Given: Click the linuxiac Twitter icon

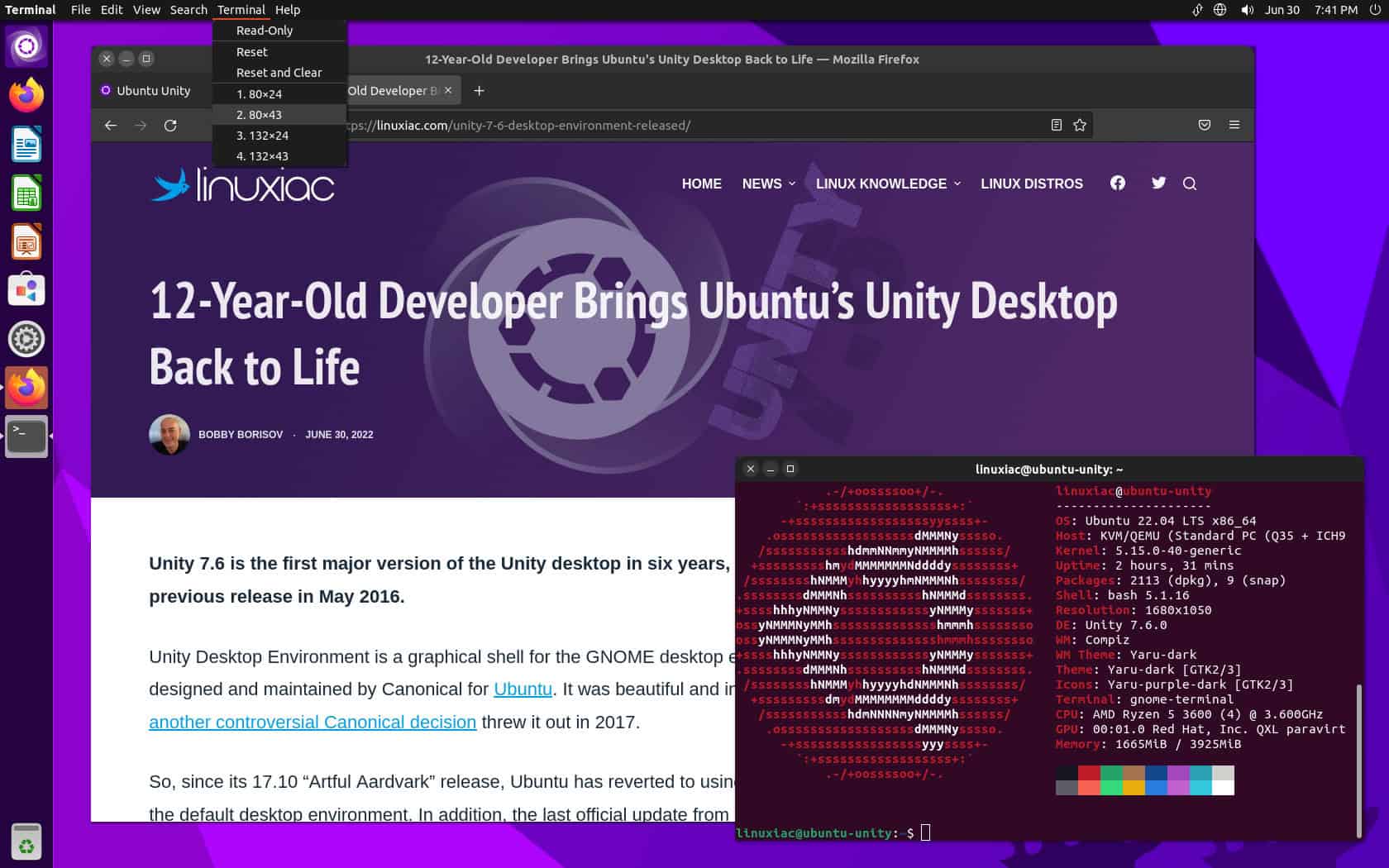Looking at the screenshot, I should [x=1158, y=184].
